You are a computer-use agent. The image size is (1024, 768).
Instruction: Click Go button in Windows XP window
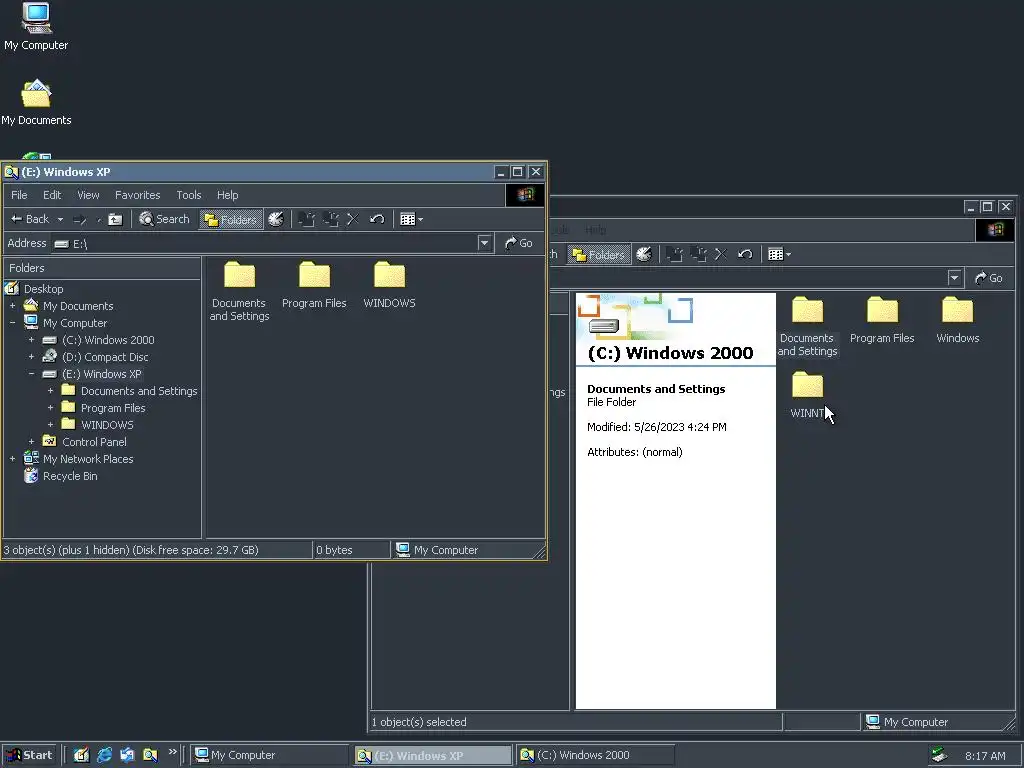pos(519,243)
